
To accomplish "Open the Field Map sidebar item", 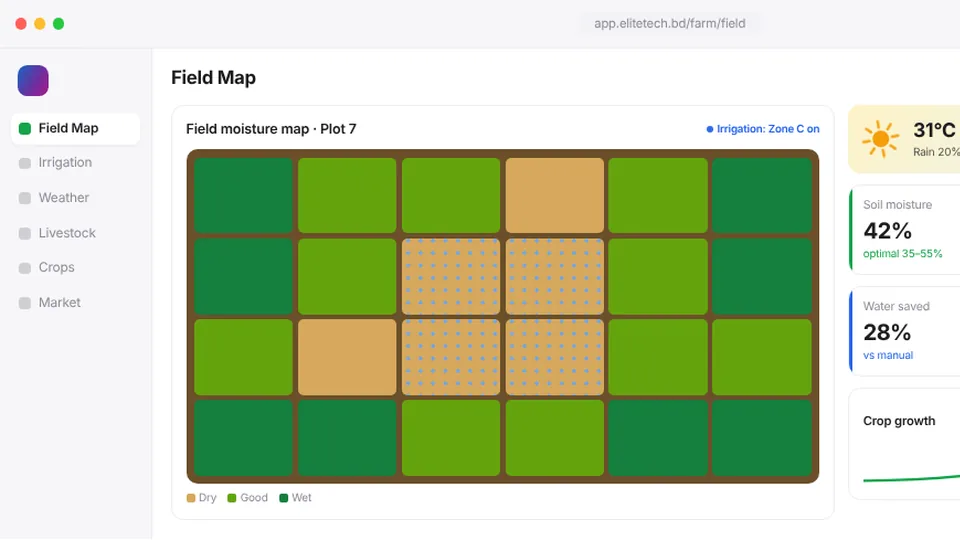I will click(75, 129).
